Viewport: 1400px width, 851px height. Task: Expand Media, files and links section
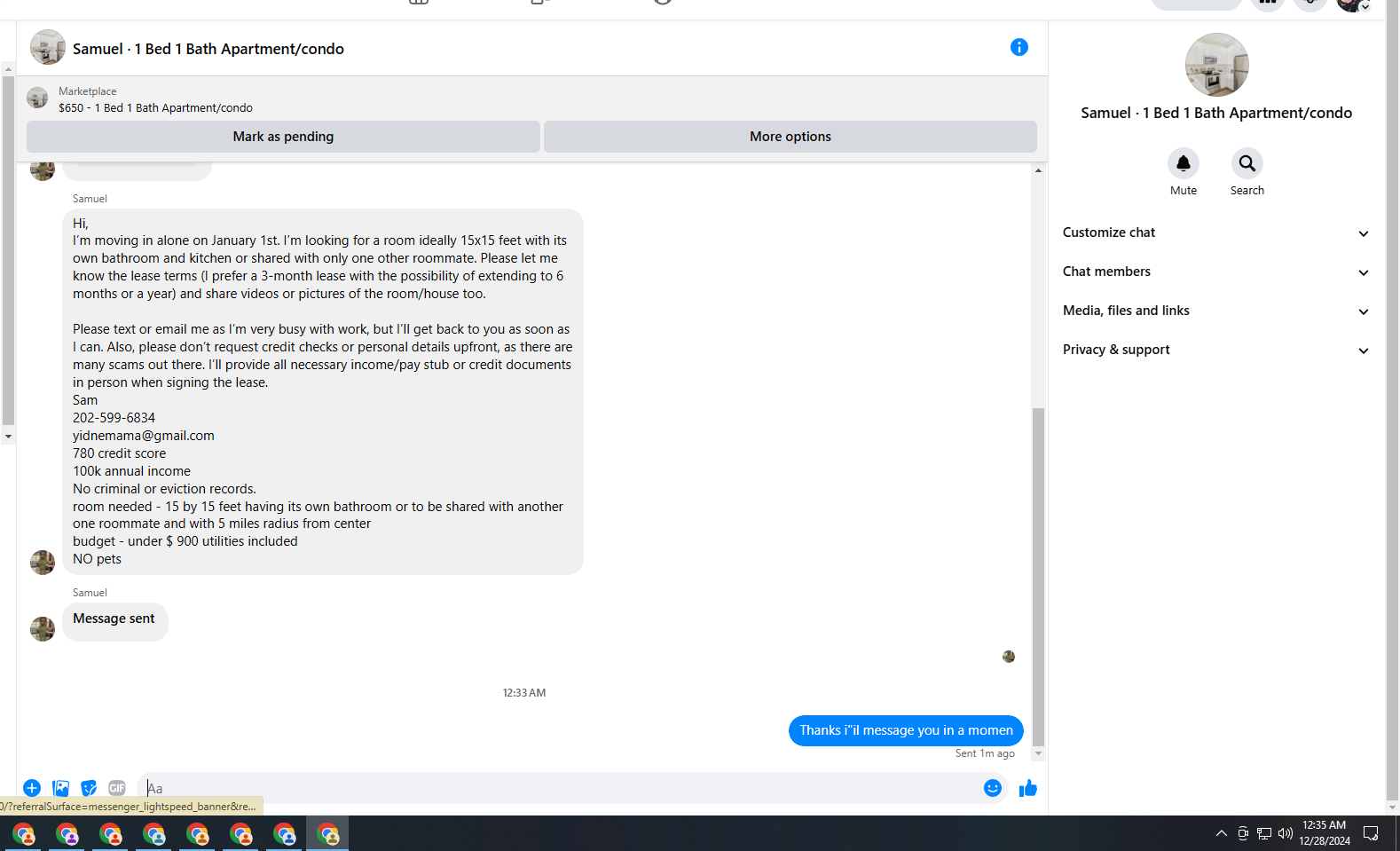(1215, 311)
